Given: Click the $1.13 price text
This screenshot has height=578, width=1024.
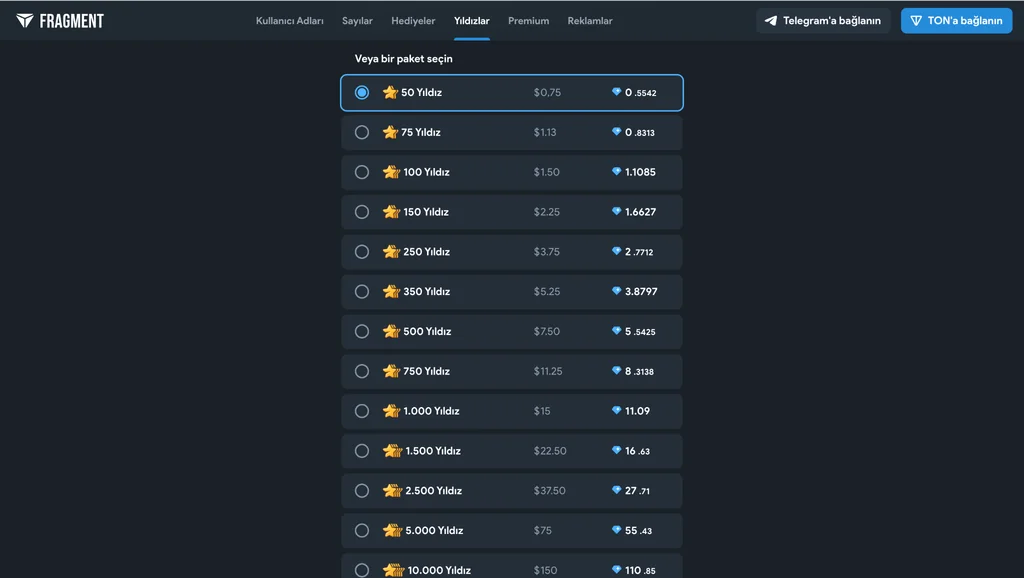Looking at the screenshot, I should (x=545, y=133).
